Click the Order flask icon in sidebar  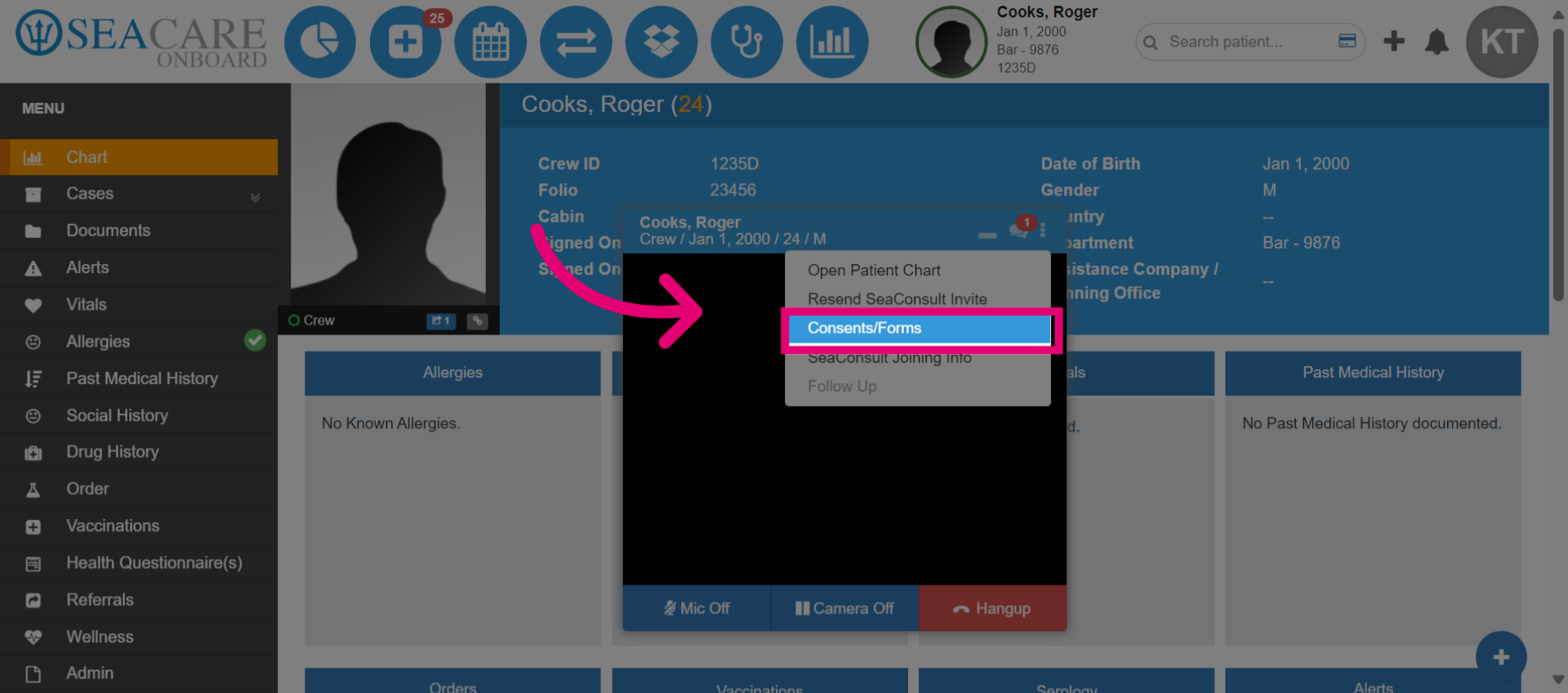(x=33, y=490)
